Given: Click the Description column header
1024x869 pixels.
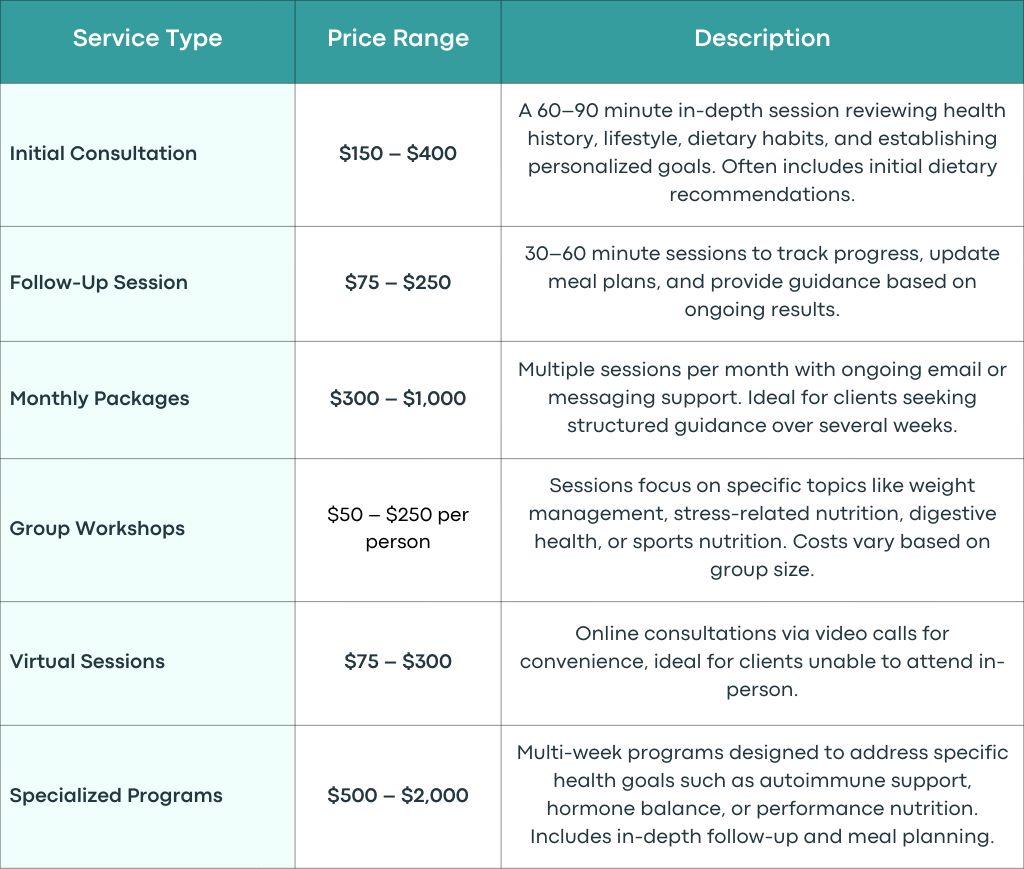Looking at the screenshot, I should [x=762, y=38].
